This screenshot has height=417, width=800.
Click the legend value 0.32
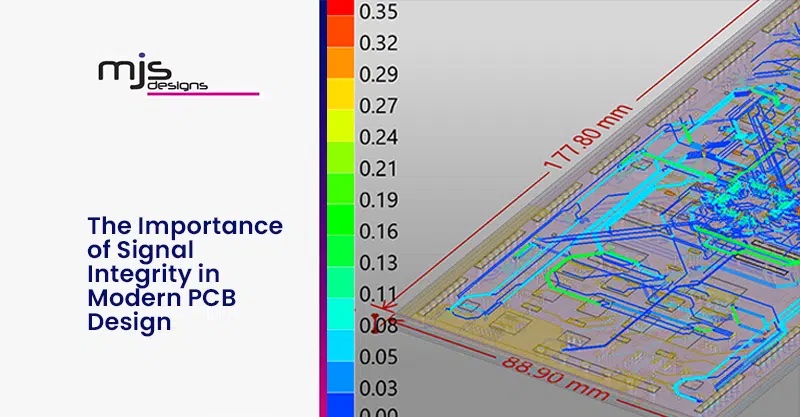click(378, 43)
